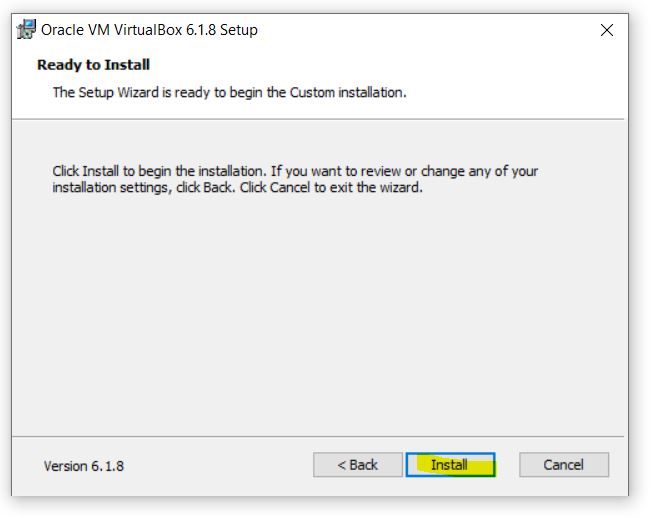The image size is (660, 518).
Task: Click the "Click Install to begin" instruction line
Action: point(295,171)
